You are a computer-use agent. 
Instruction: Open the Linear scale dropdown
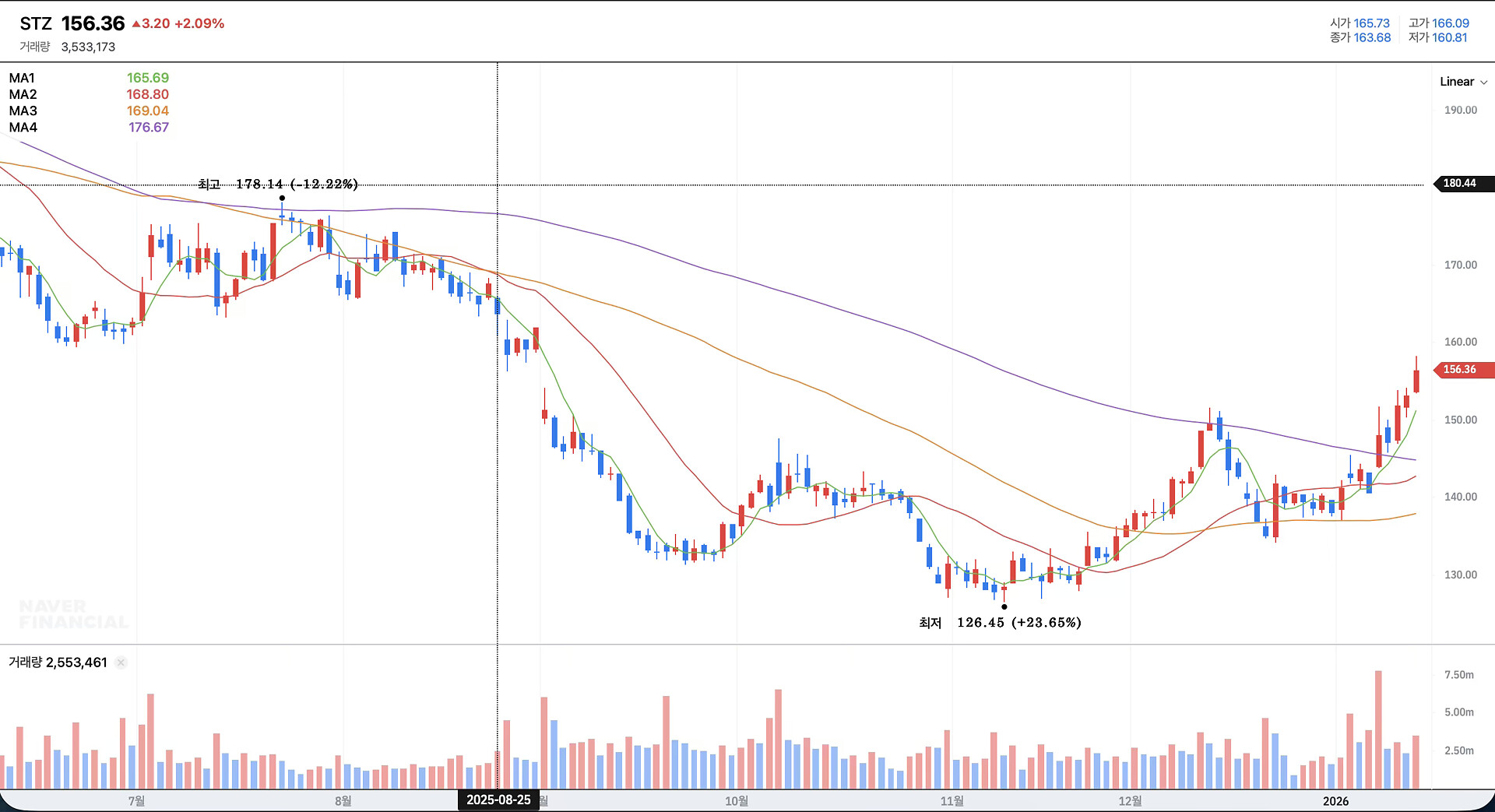point(1463,82)
